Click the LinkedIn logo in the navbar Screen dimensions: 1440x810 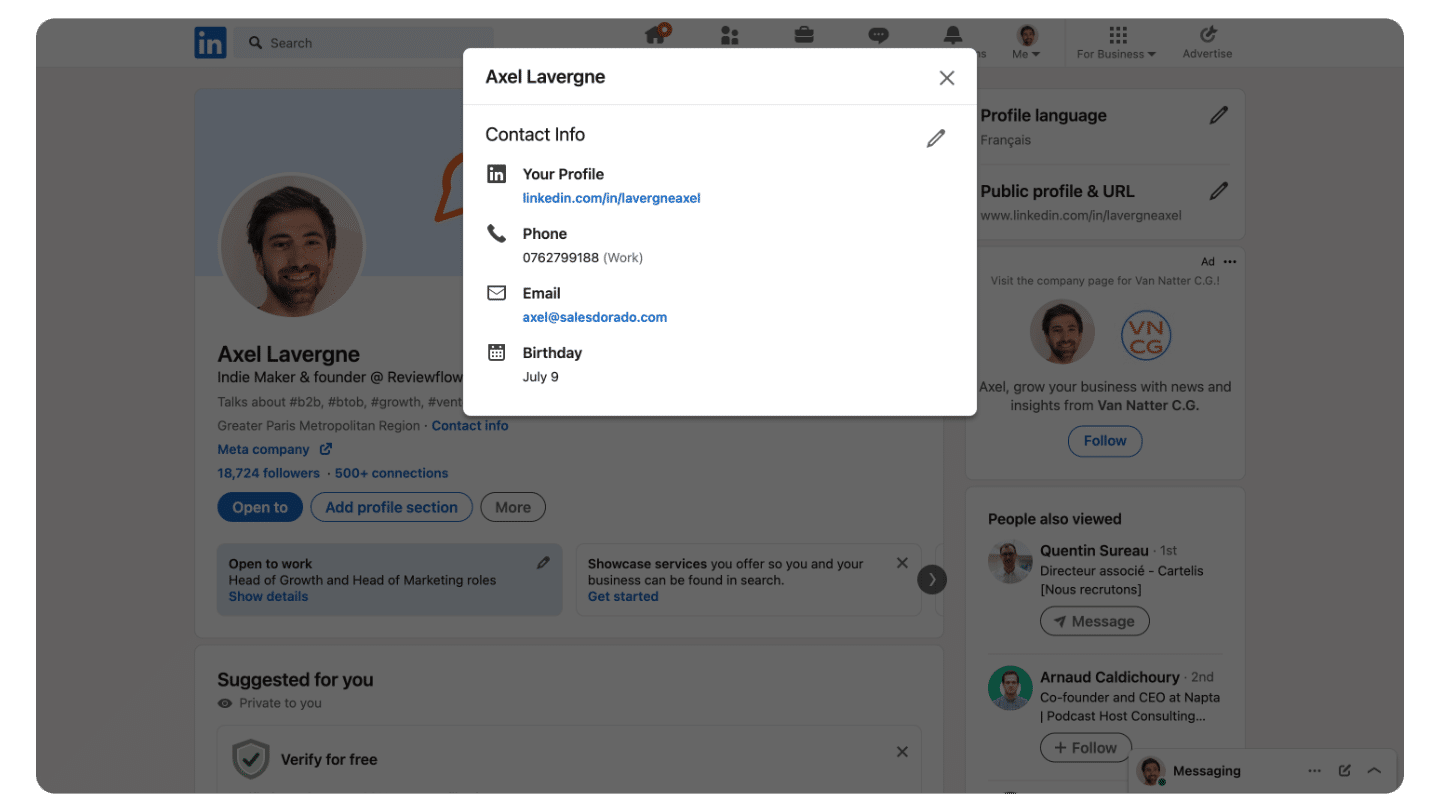coord(210,42)
